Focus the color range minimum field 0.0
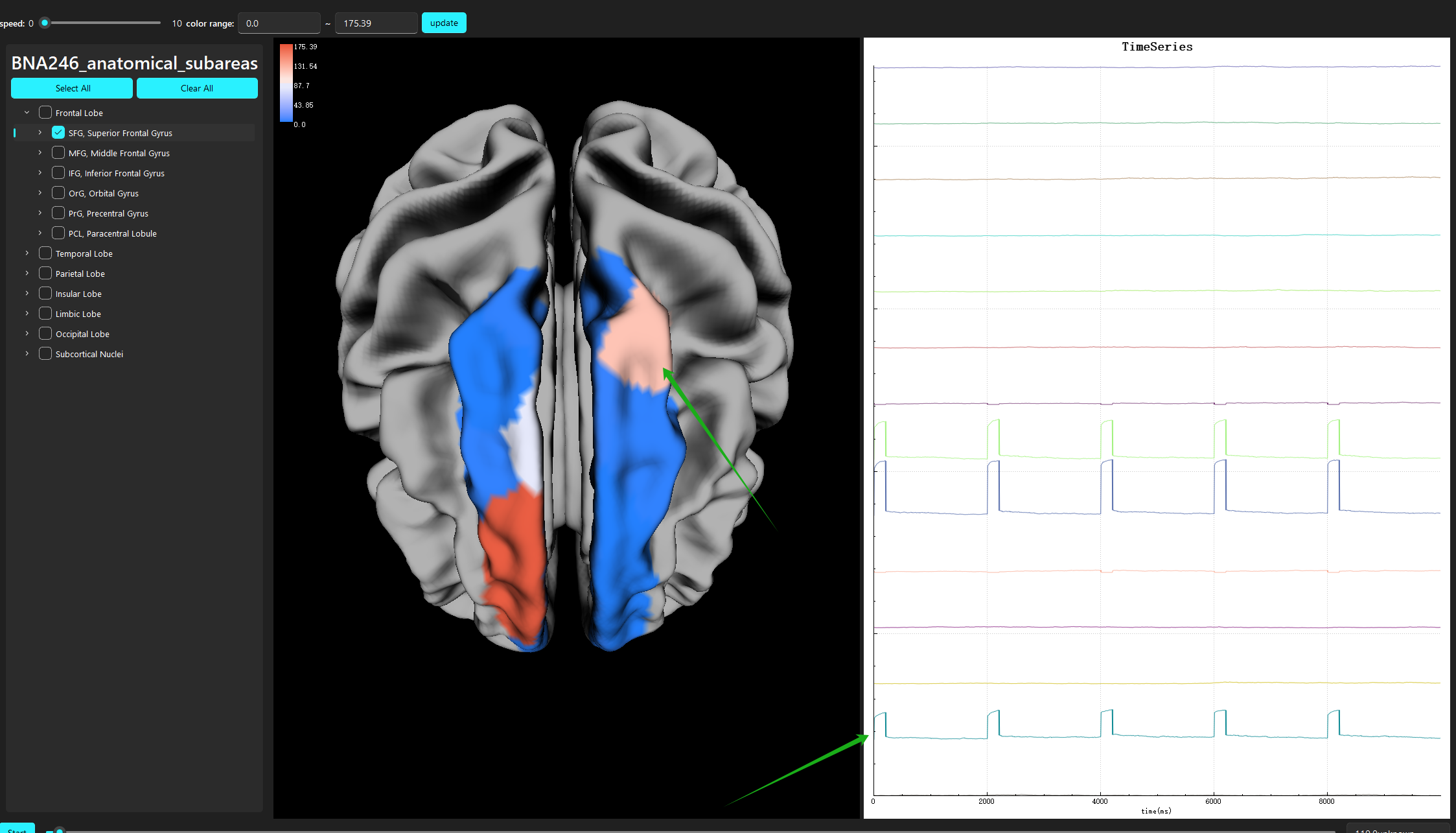This screenshot has width=1456, height=833. (279, 23)
